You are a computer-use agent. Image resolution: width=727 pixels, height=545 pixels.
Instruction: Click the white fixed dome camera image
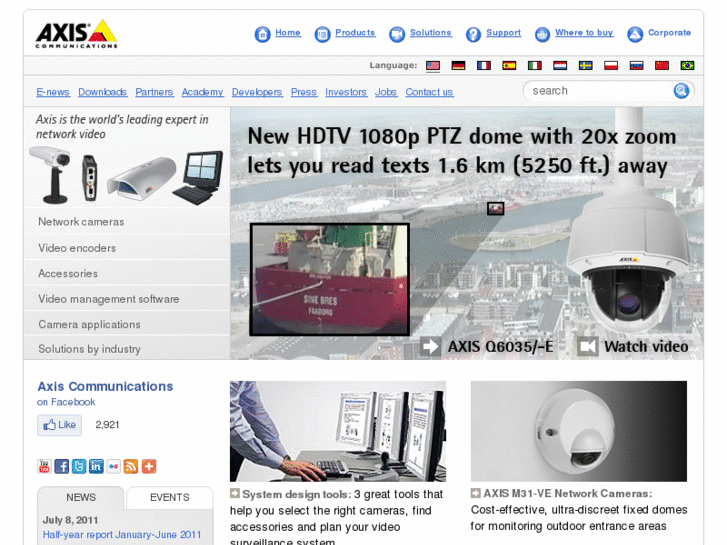[579, 431]
